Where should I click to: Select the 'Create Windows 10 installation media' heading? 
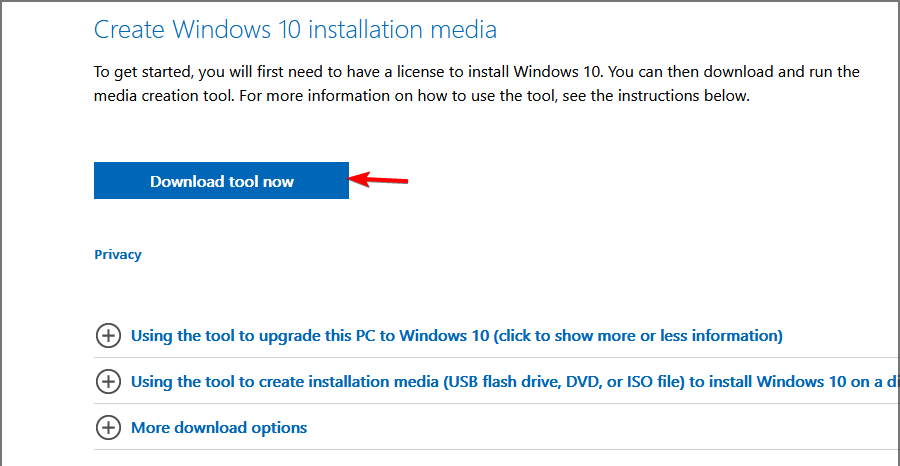click(x=295, y=29)
